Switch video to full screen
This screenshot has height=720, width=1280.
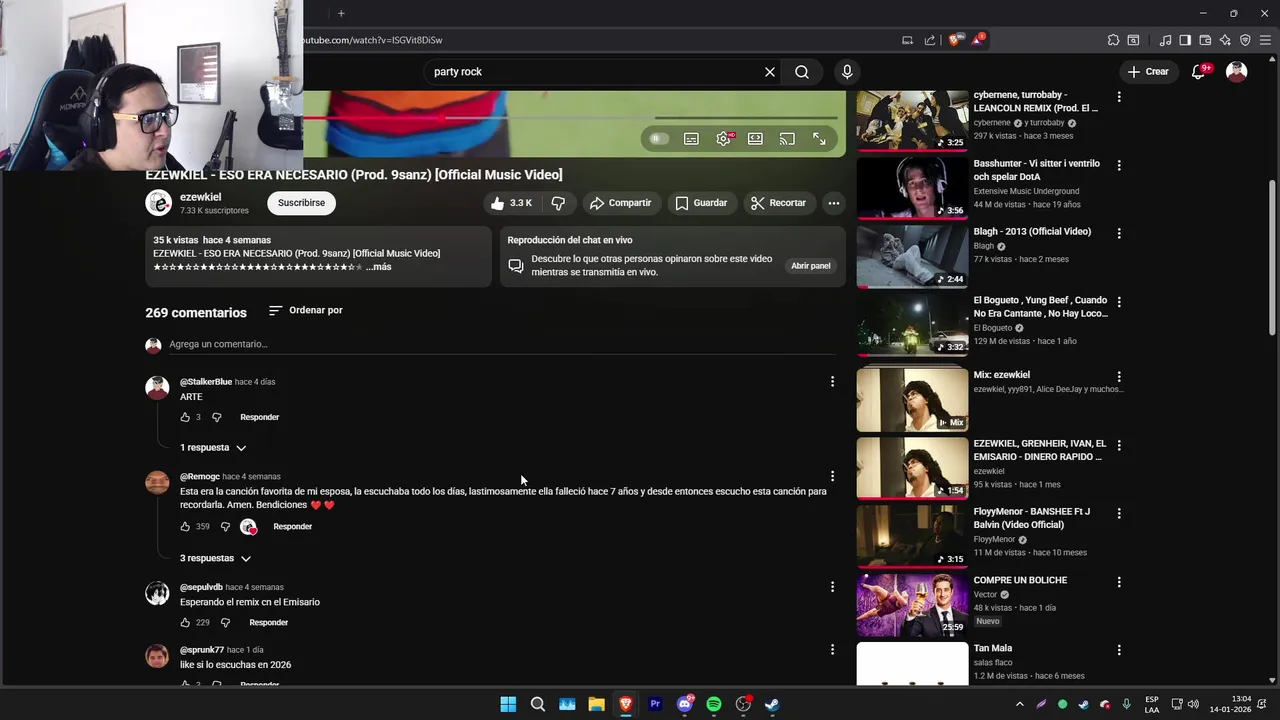click(819, 139)
